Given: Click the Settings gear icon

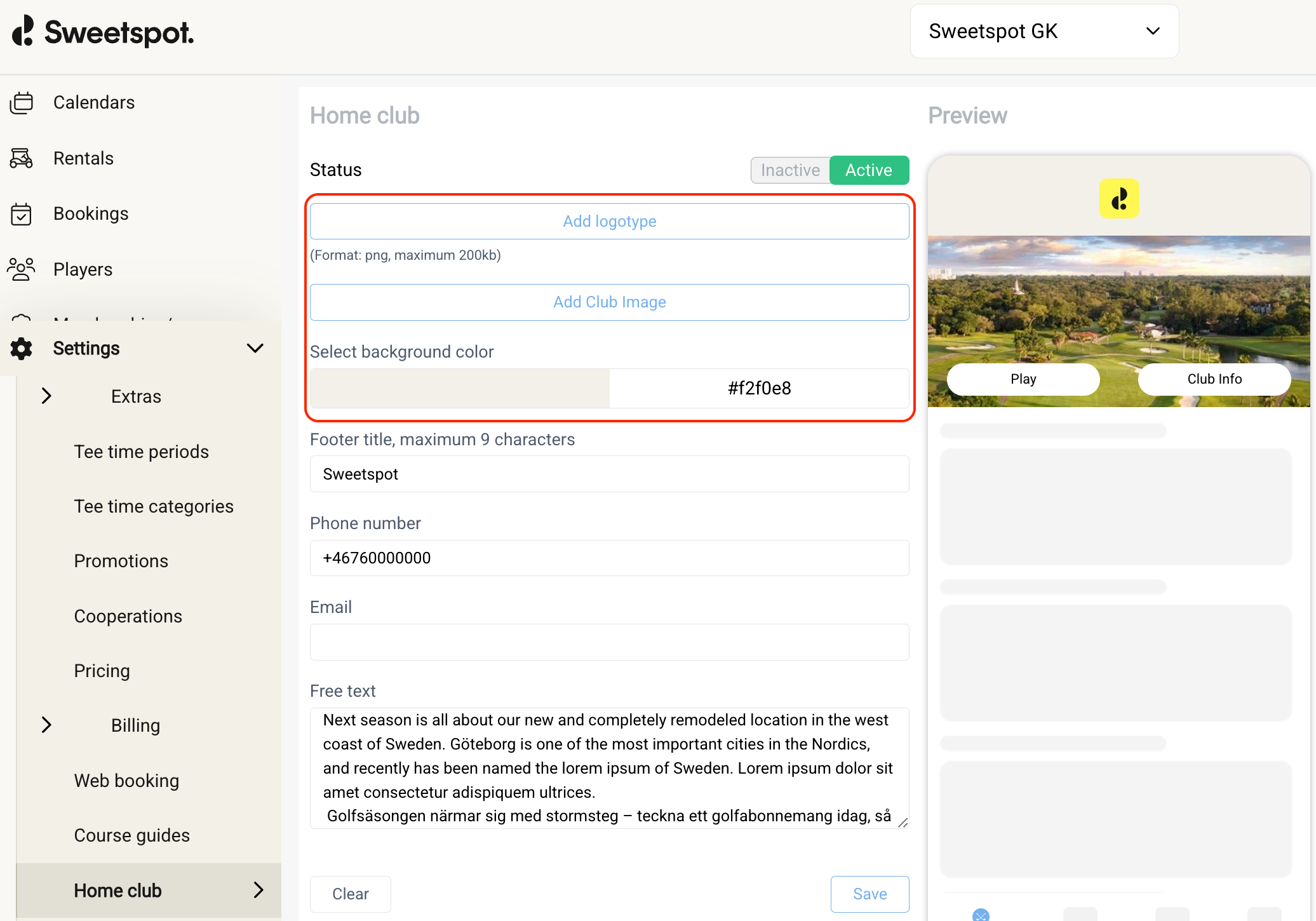Looking at the screenshot, I should (22, 349).
